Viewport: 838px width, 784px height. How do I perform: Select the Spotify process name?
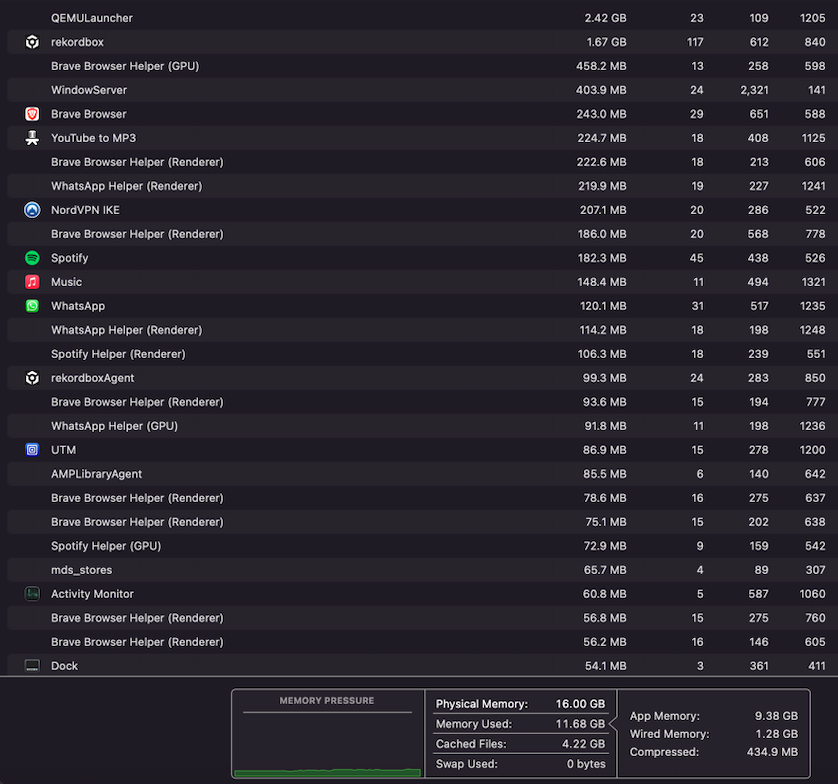point(69,258)
